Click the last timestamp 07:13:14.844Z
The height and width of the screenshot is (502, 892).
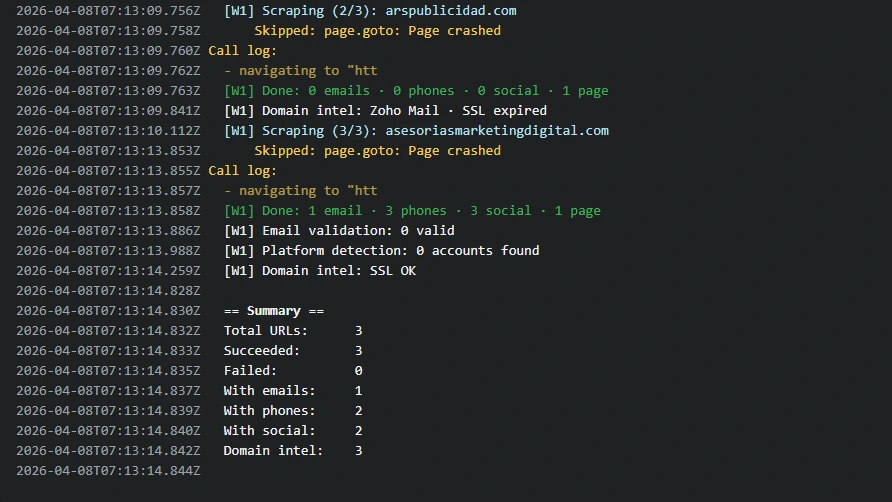(x=108, y=471)
